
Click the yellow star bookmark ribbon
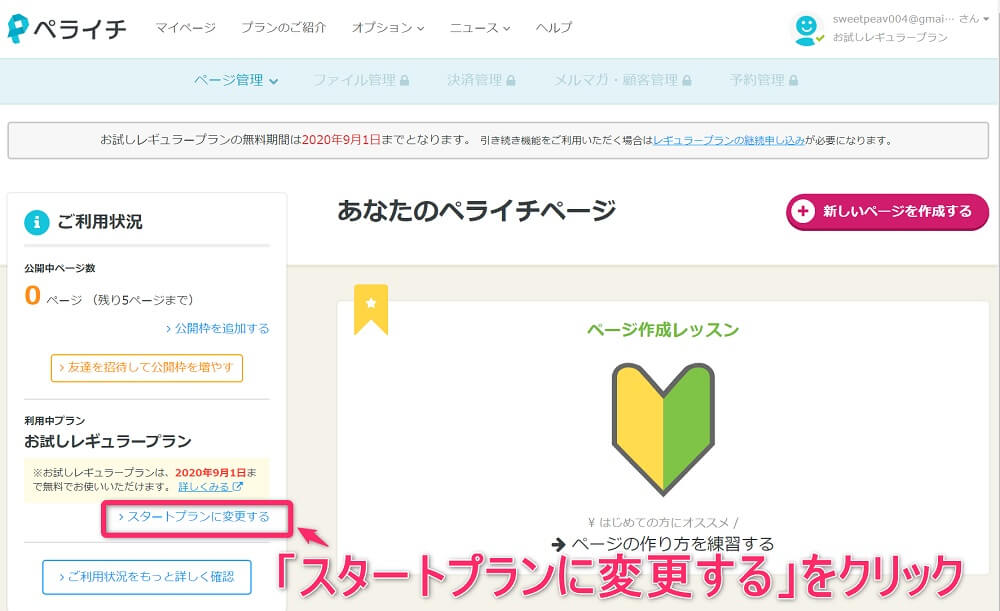tap(371, 309)
